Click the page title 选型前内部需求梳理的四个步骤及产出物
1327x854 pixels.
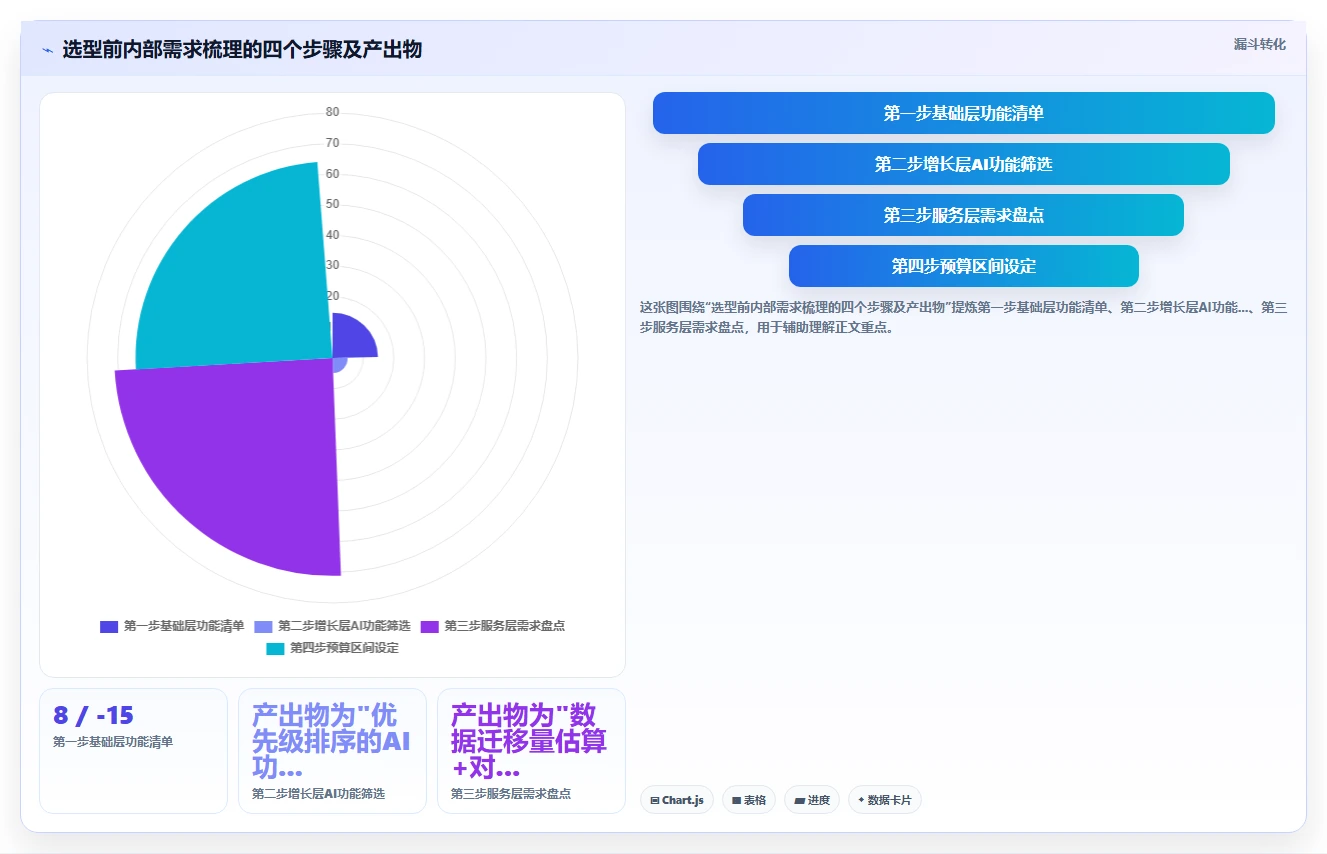[242, 50]
